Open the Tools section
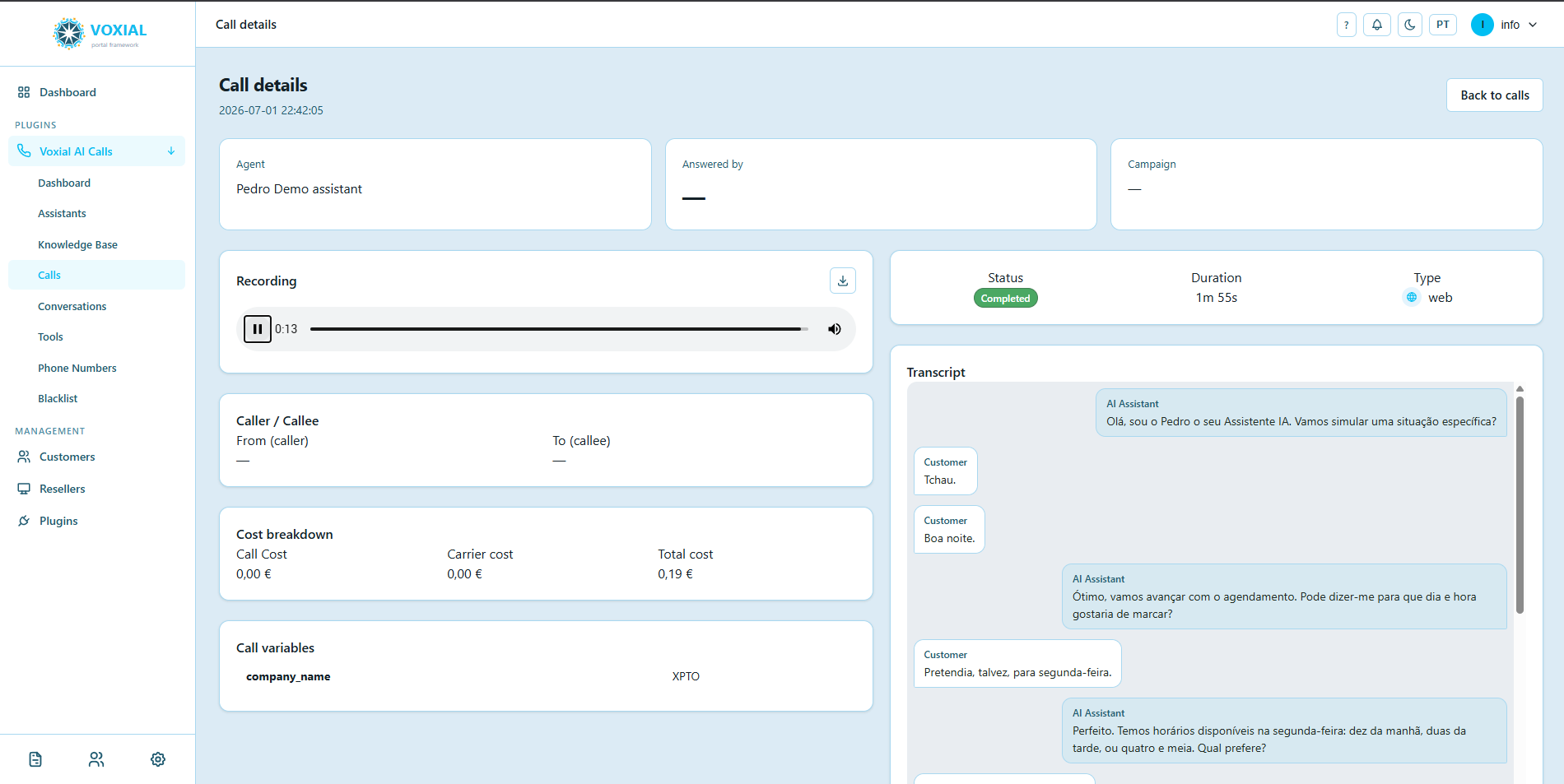This screenshot has height=784, width=1564. click(x=97, y=336)
